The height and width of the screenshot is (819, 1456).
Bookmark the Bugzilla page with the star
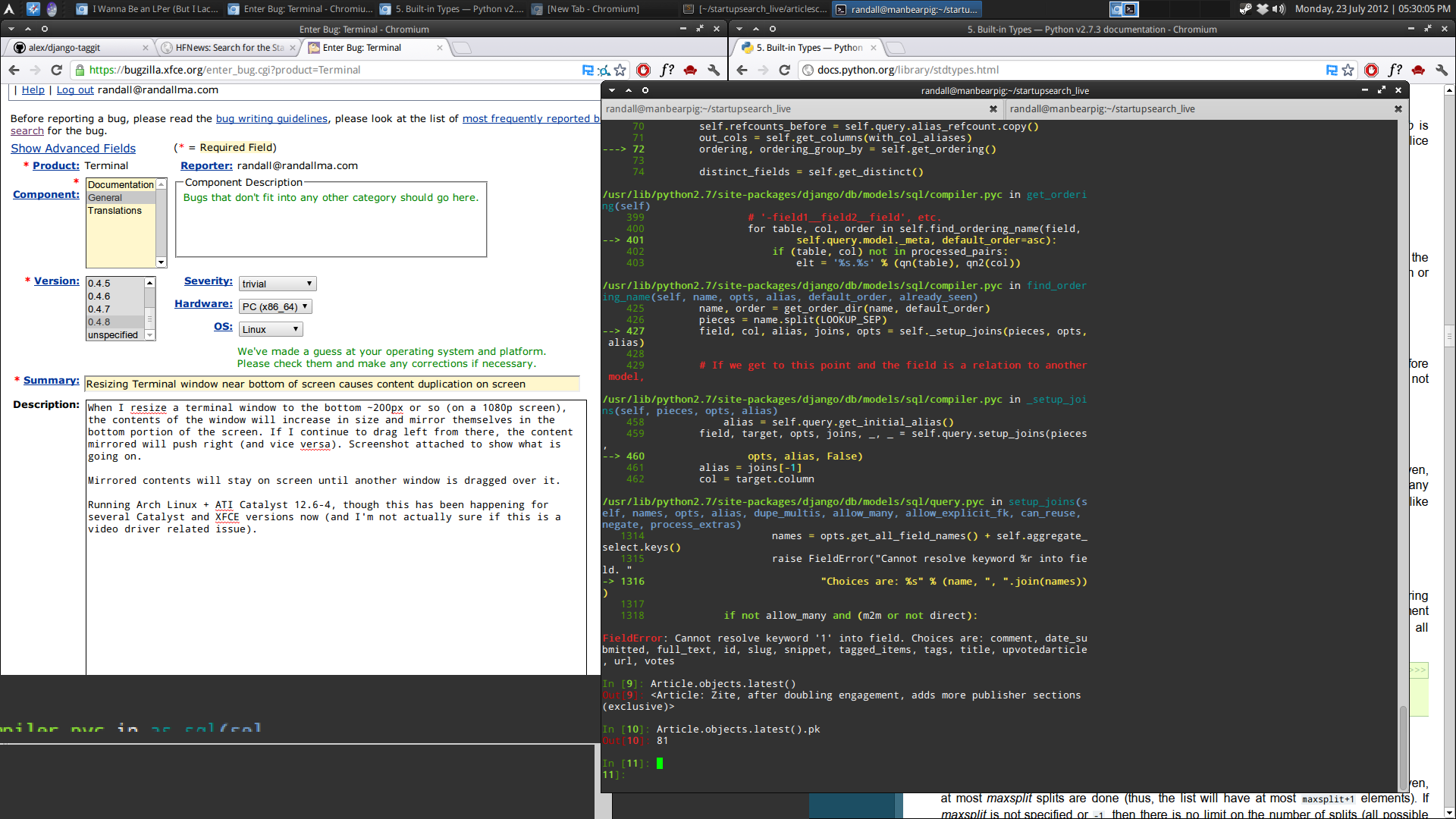[620, 70]
